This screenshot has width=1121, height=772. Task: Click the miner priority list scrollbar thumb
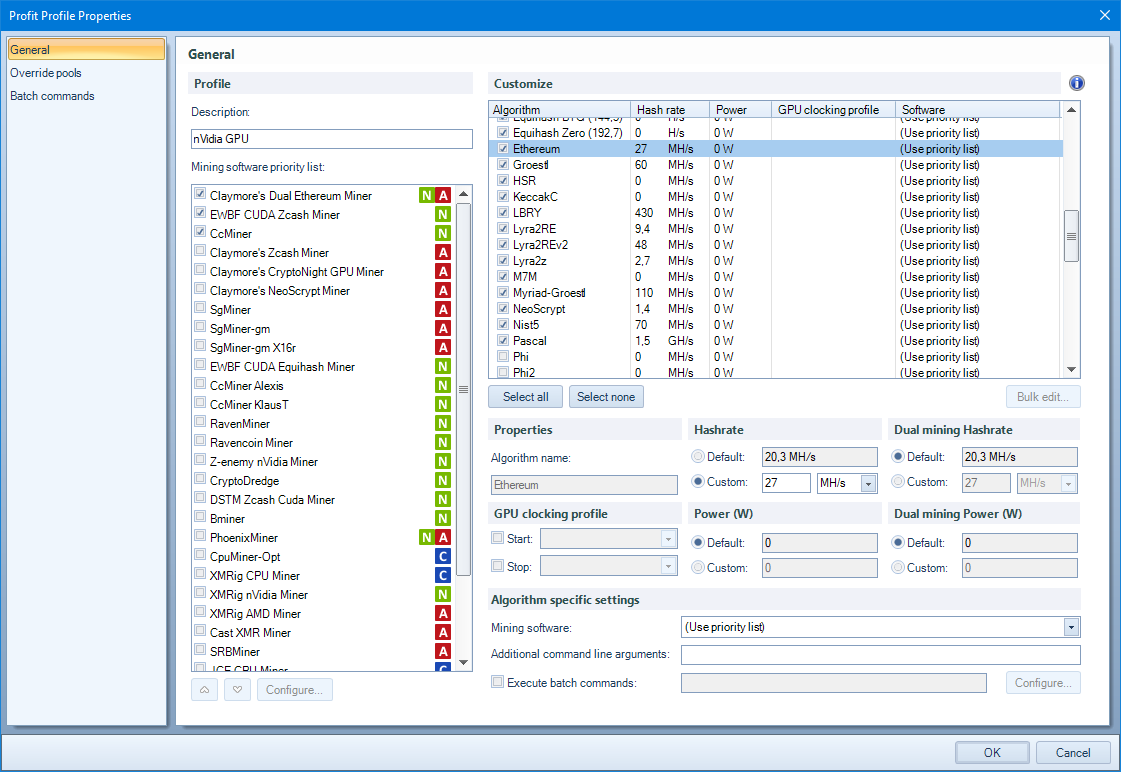click(x=463, y=390)
